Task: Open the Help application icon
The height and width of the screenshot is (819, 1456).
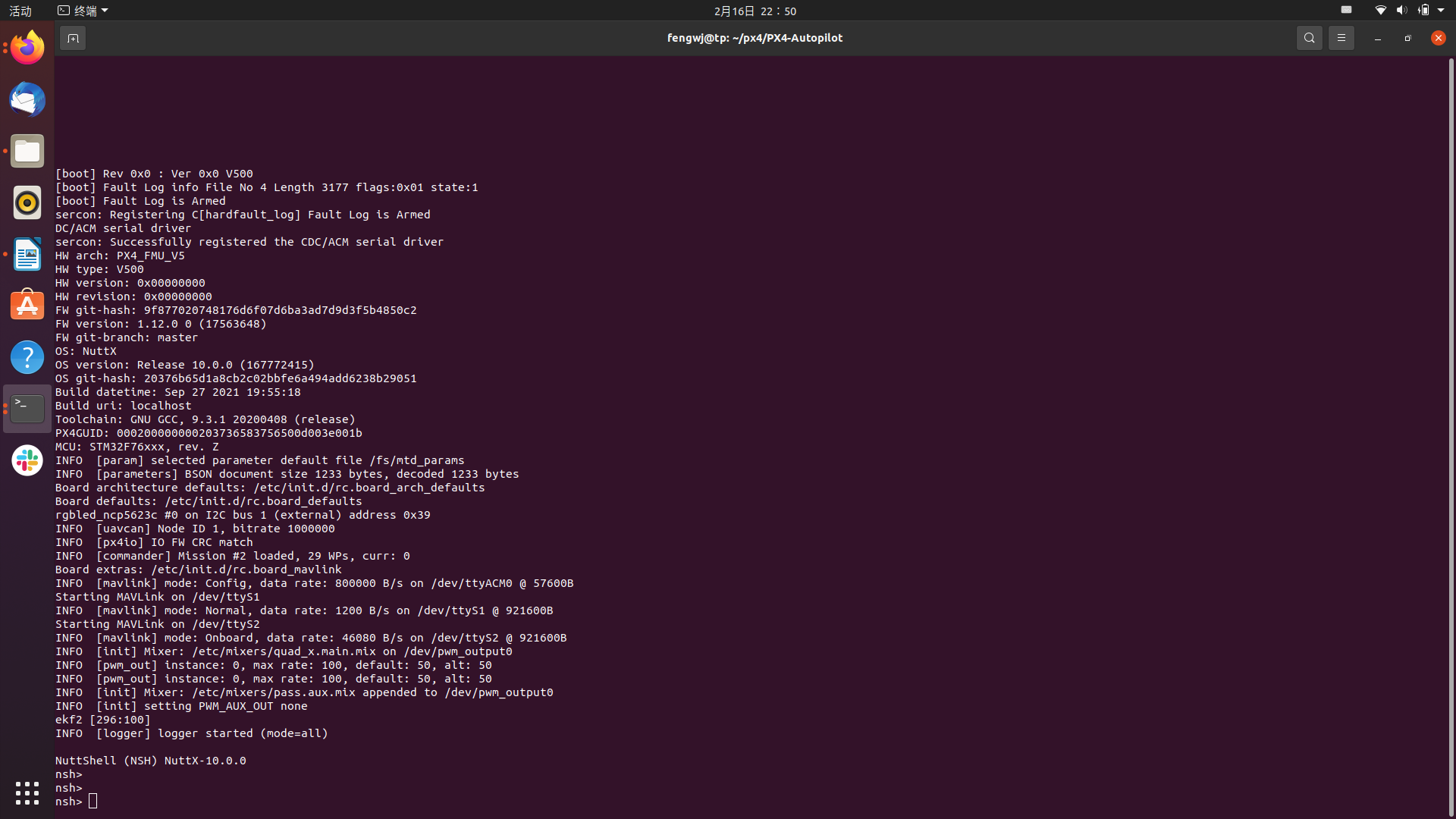Action: tap(27, 357)
